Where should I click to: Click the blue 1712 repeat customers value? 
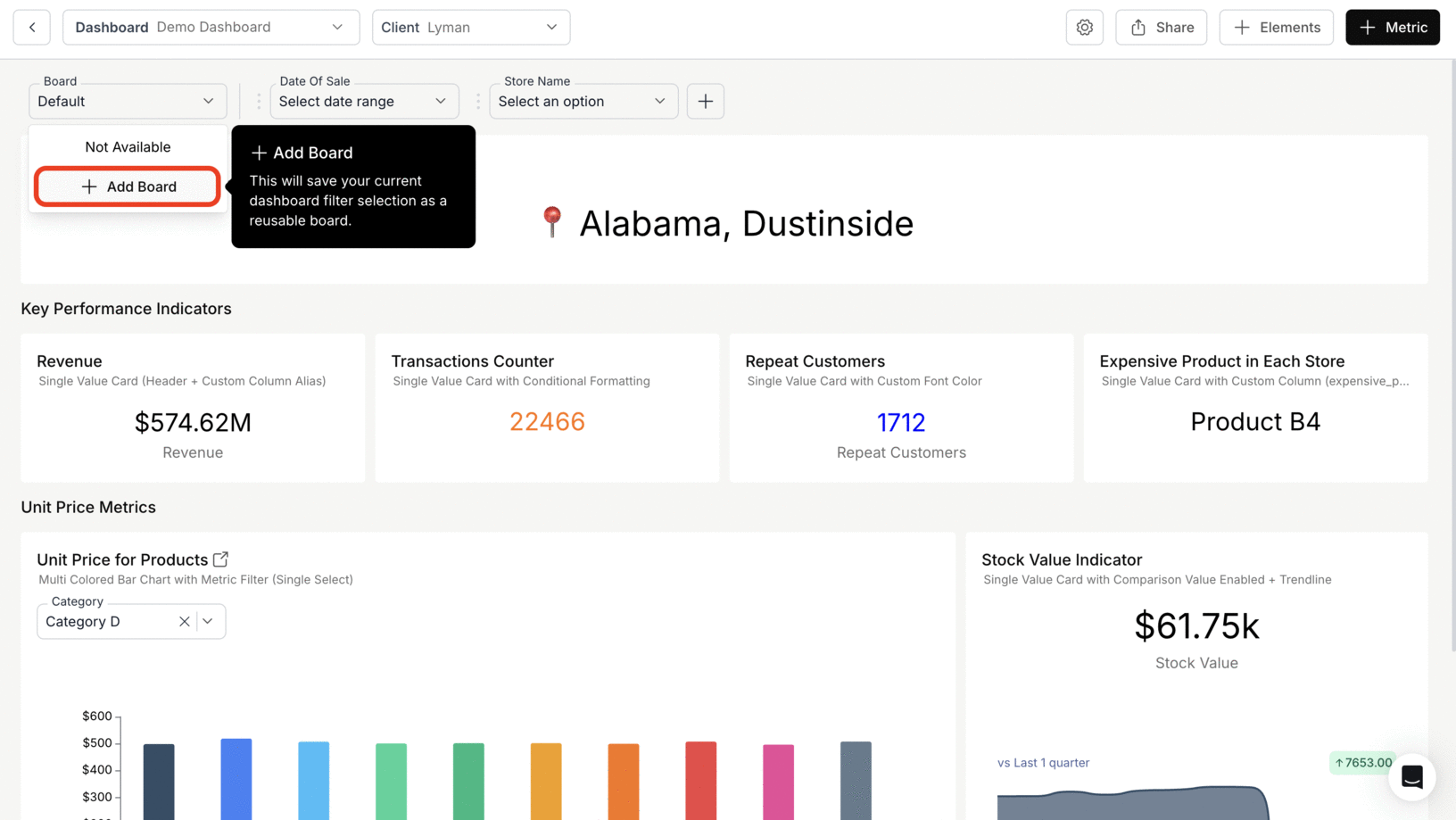[x=901, y=422]
